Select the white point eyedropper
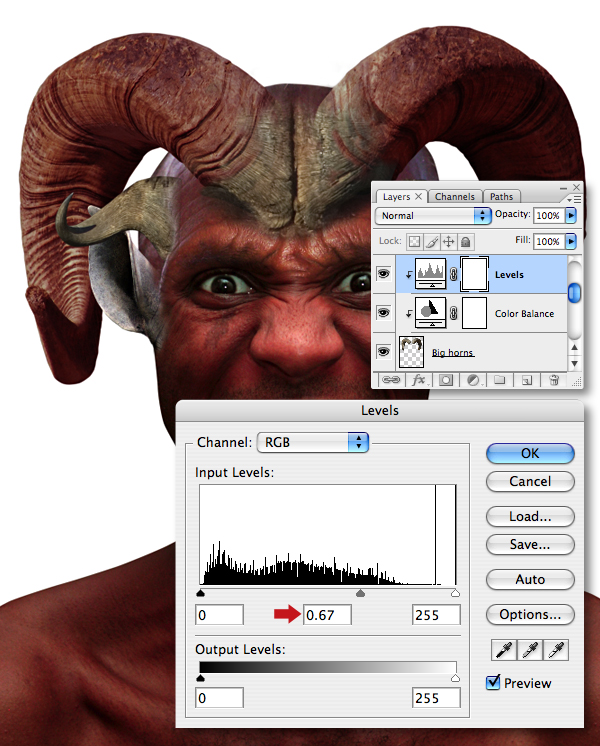The image size is (600, 746). pos(556,650)
